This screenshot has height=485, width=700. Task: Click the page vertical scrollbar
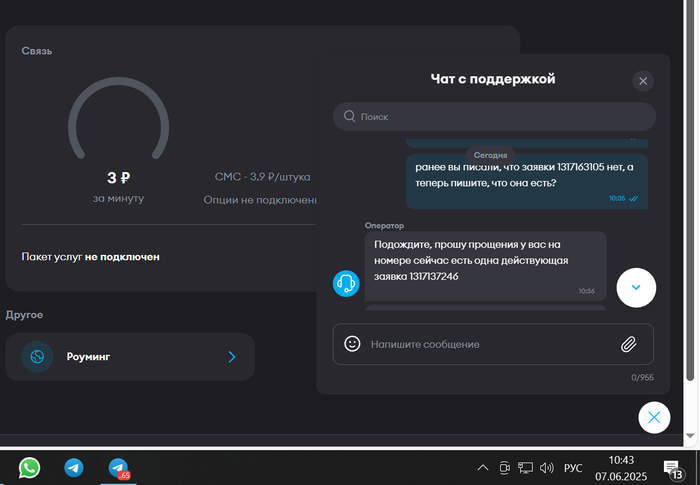[691, 200]
